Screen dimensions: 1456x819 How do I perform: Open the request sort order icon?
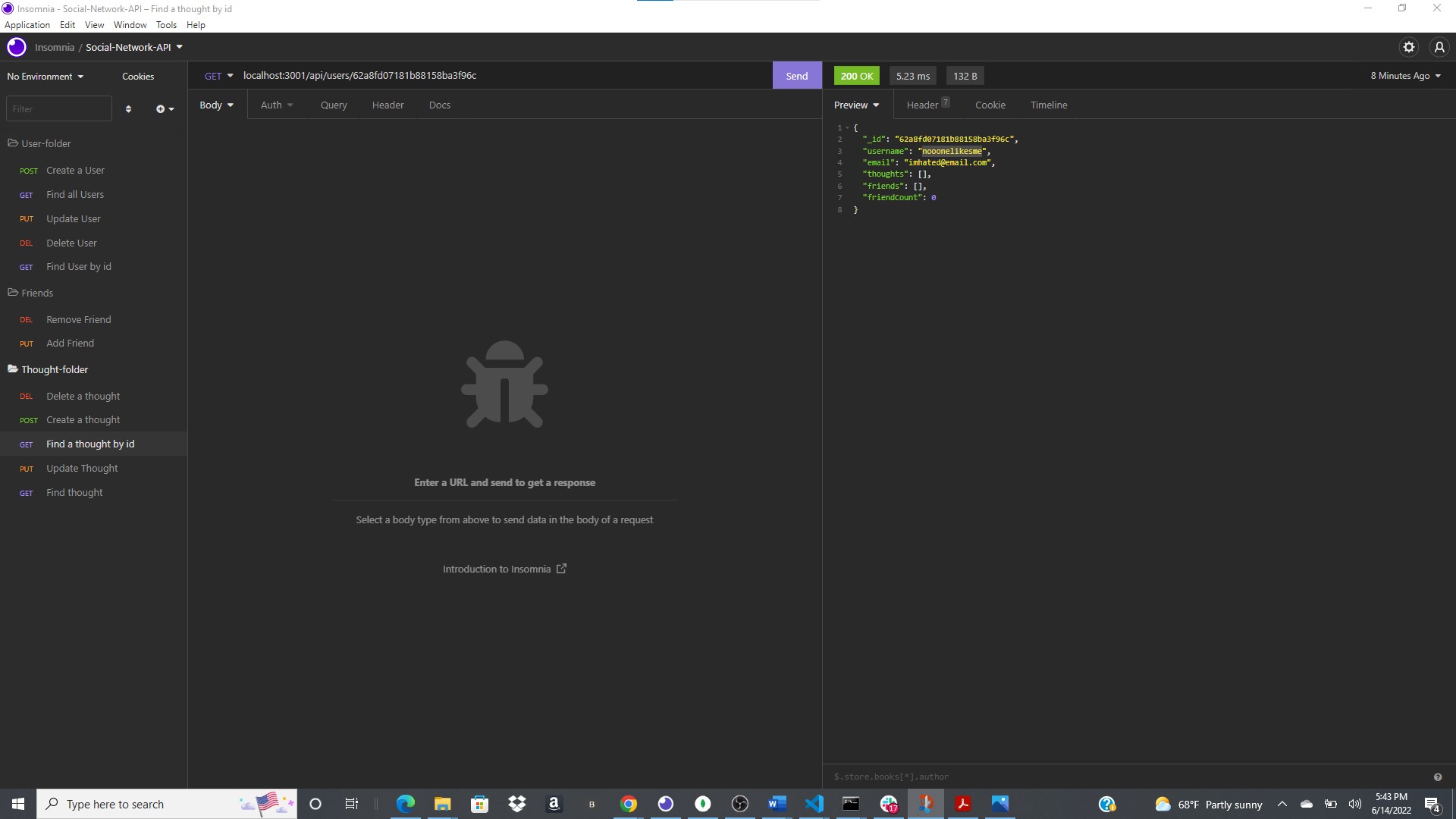[128, 108]
